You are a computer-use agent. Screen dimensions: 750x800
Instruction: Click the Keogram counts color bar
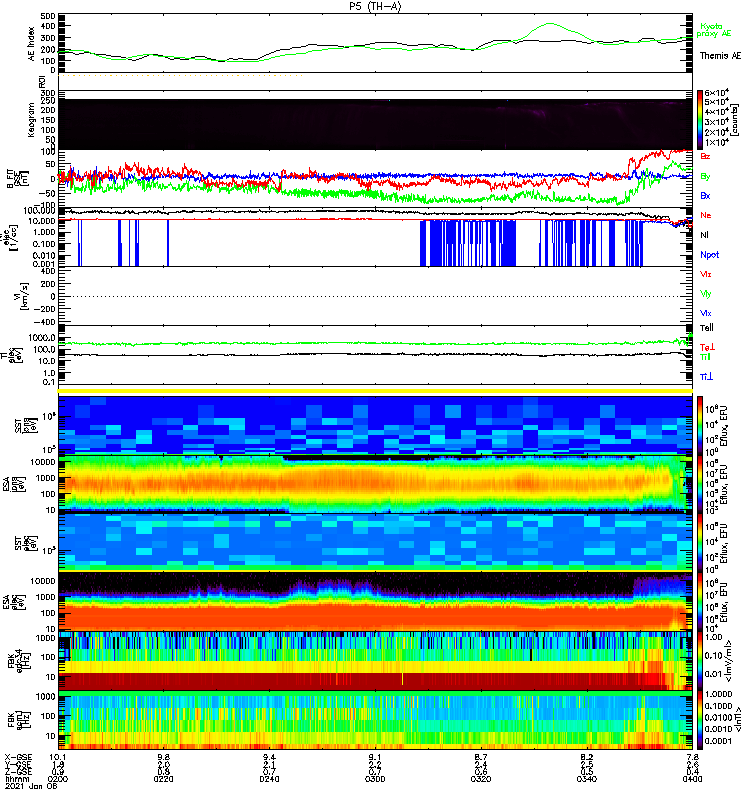point(700,120)
